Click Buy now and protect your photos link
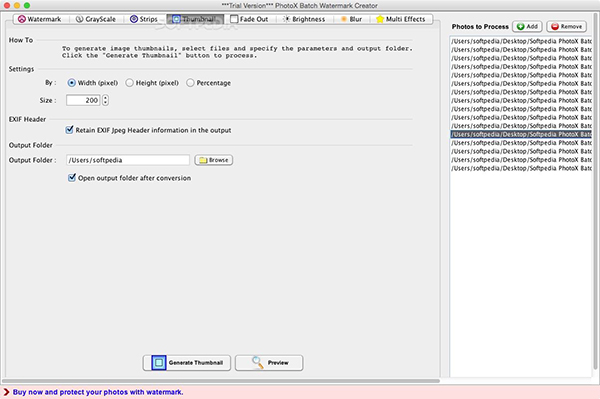 coord(98,392)
